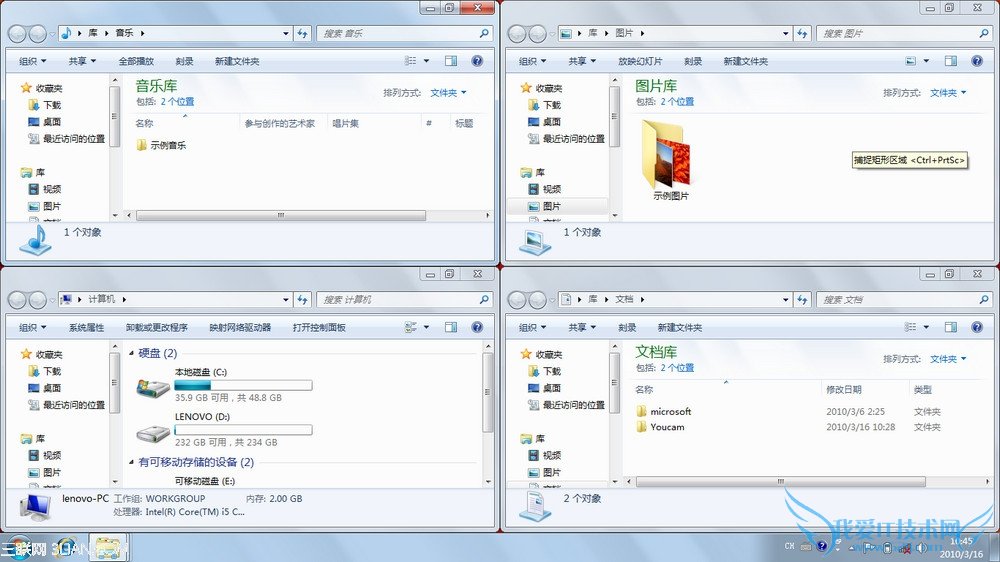This screenshot has height=562, width=1000.
Task: Click vertical scrollbar in Computer window content pane
Action: click(x=488, y=392)
